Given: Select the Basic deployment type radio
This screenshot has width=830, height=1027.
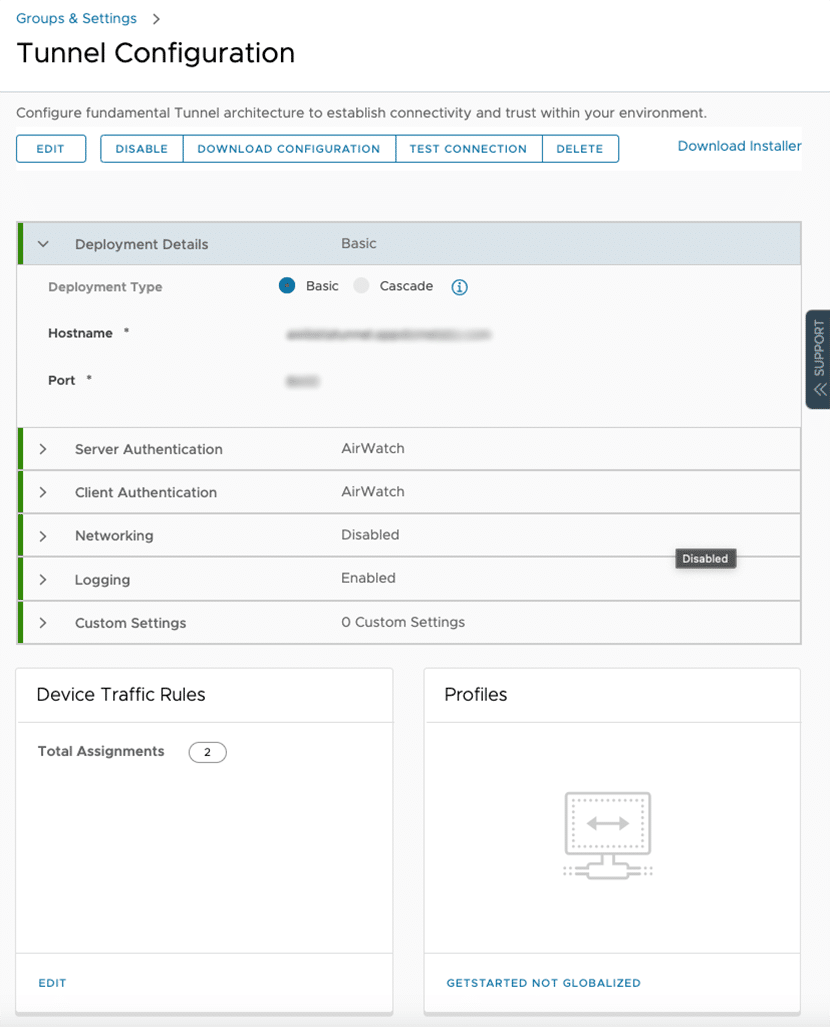Looking at the screenshot, I should tap(287, 286).
